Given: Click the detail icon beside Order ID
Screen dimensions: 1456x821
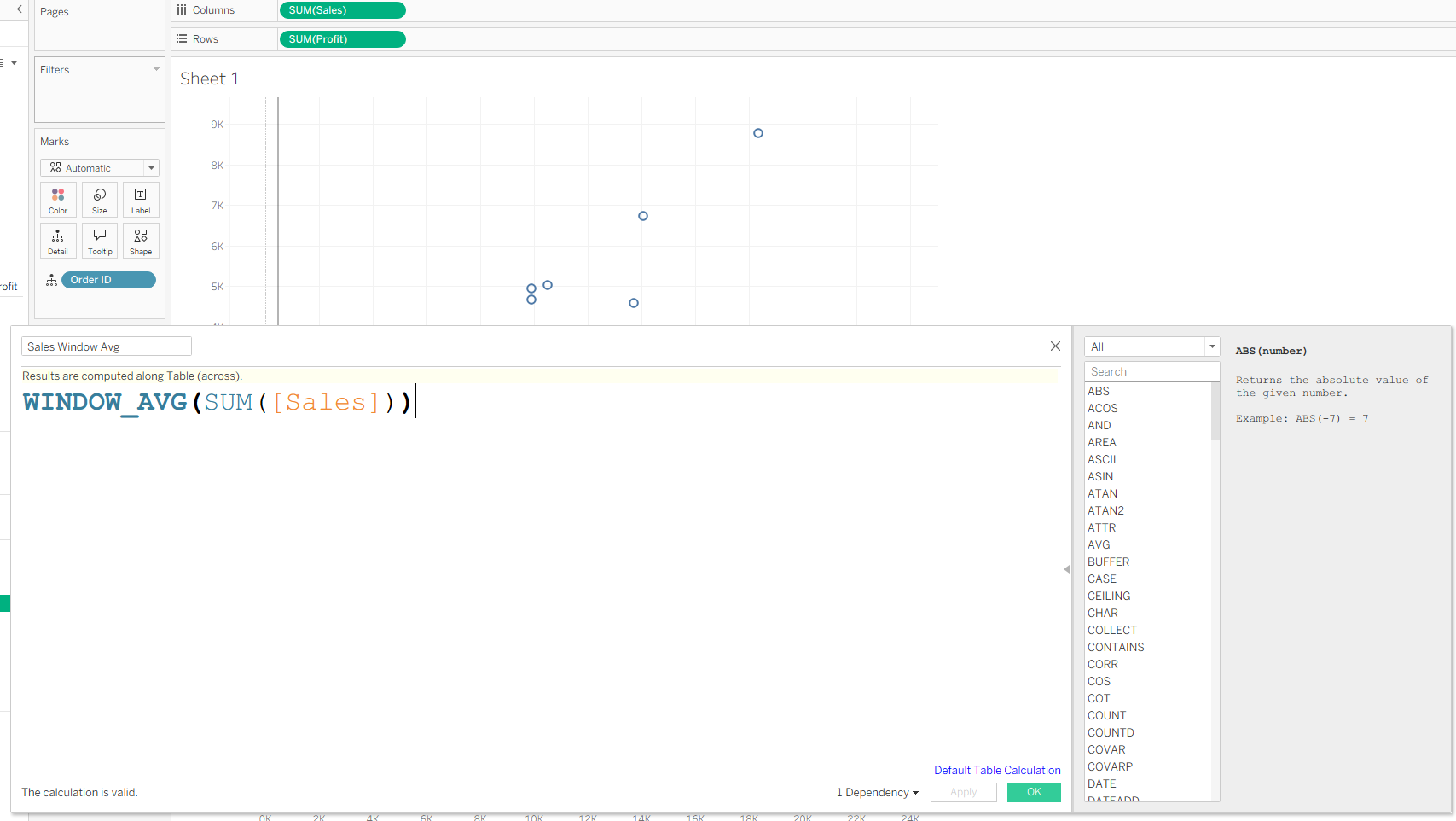Looking at the screenshot, I should point(51,280).
